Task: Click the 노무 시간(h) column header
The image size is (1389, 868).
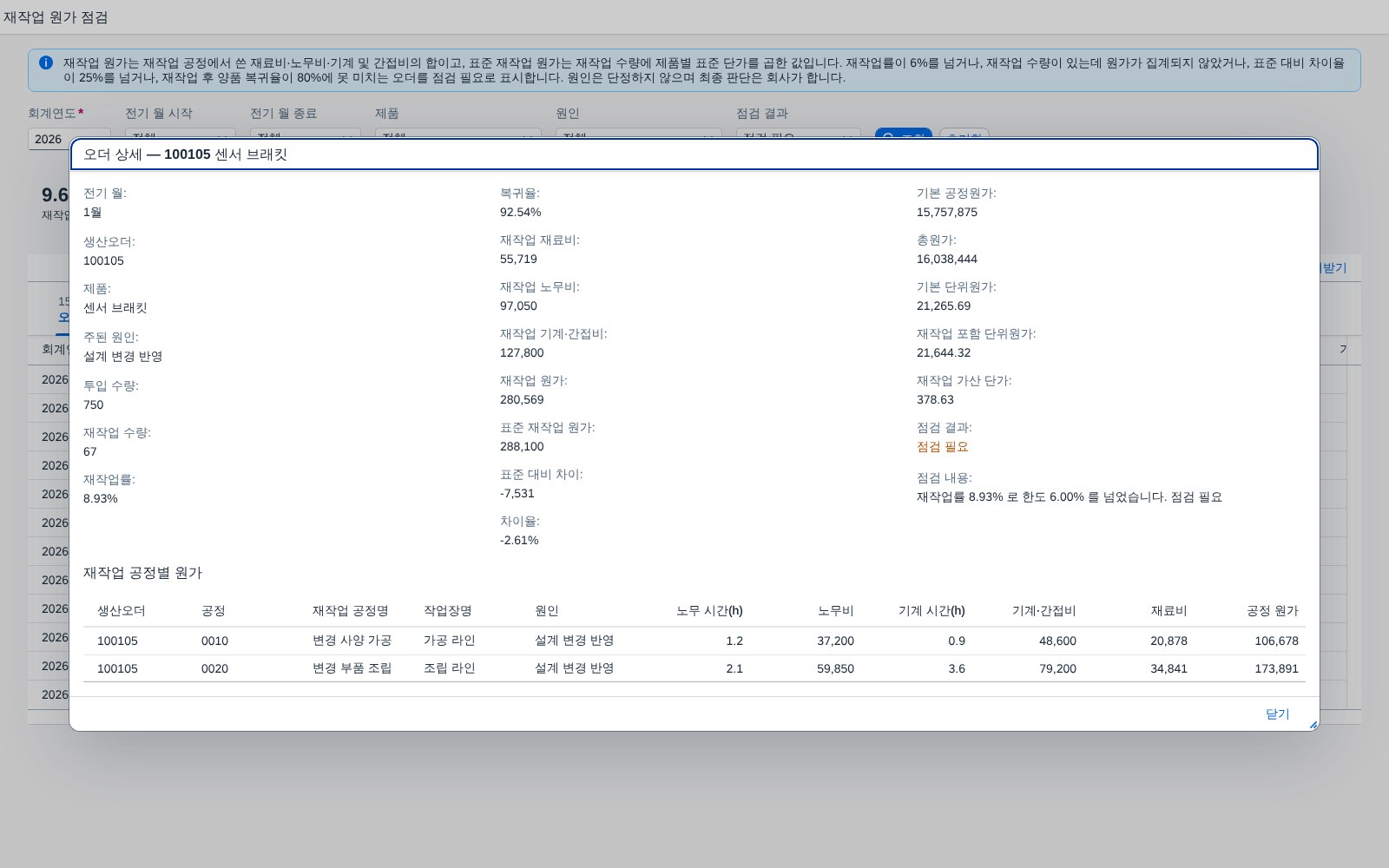Action: [x=709, y=610]
